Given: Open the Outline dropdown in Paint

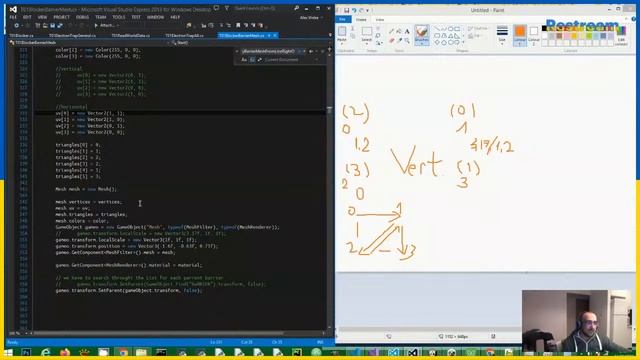Looking at the screenshot, I should point(478,29).
